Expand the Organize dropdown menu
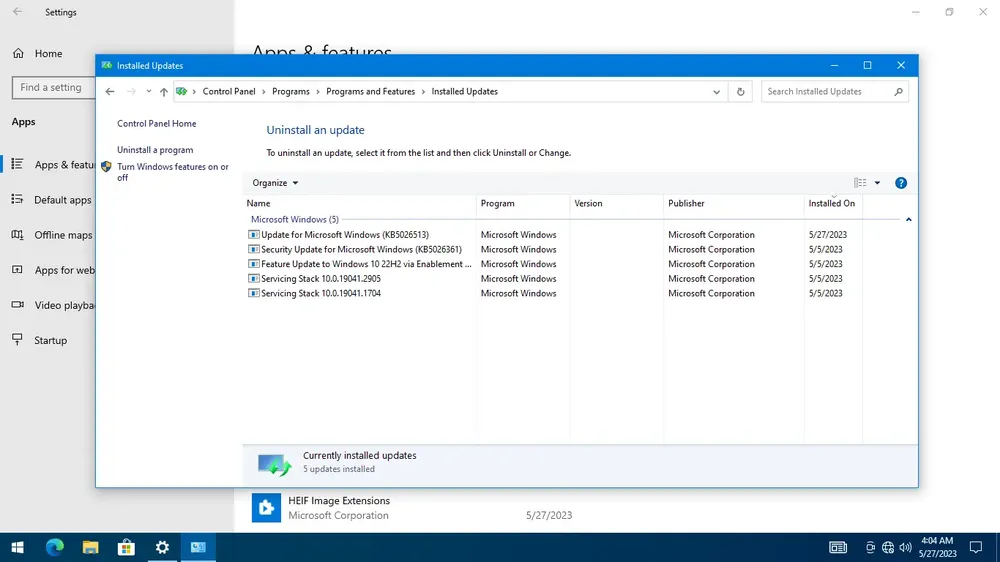 (275, 183)
